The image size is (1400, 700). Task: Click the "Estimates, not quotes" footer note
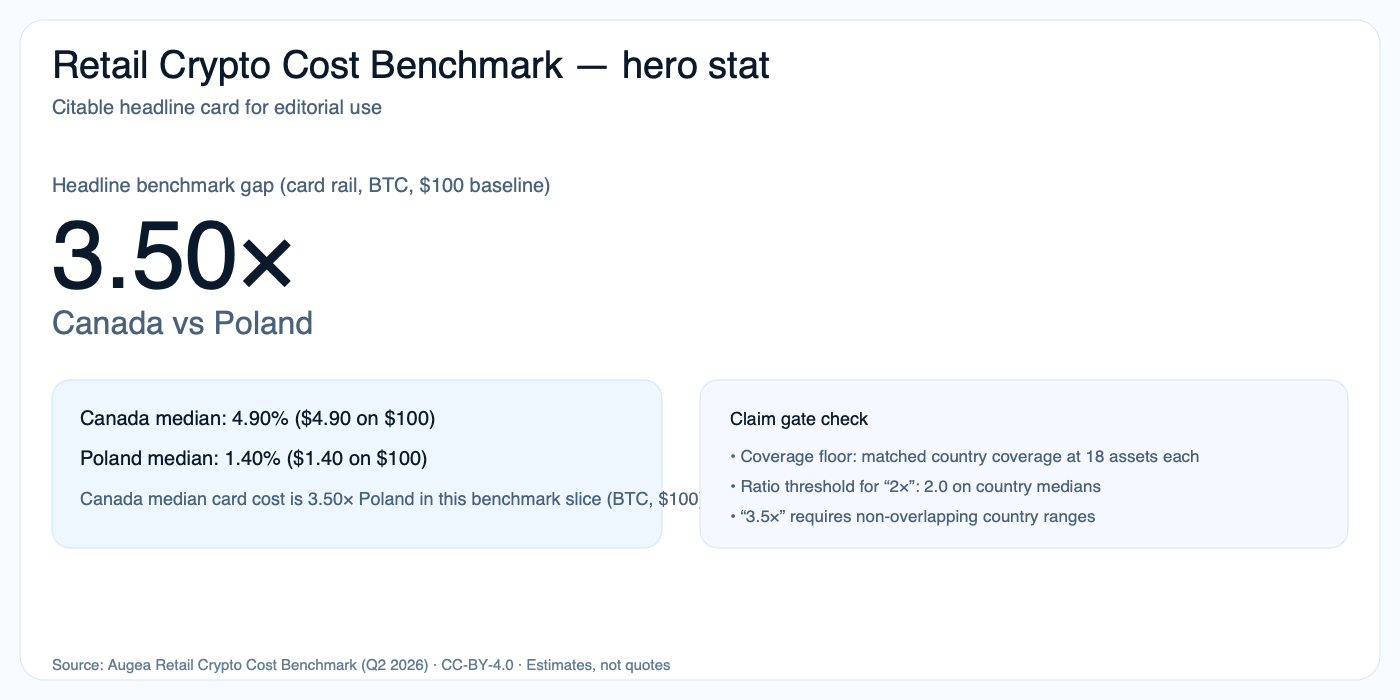pos(598,665)
